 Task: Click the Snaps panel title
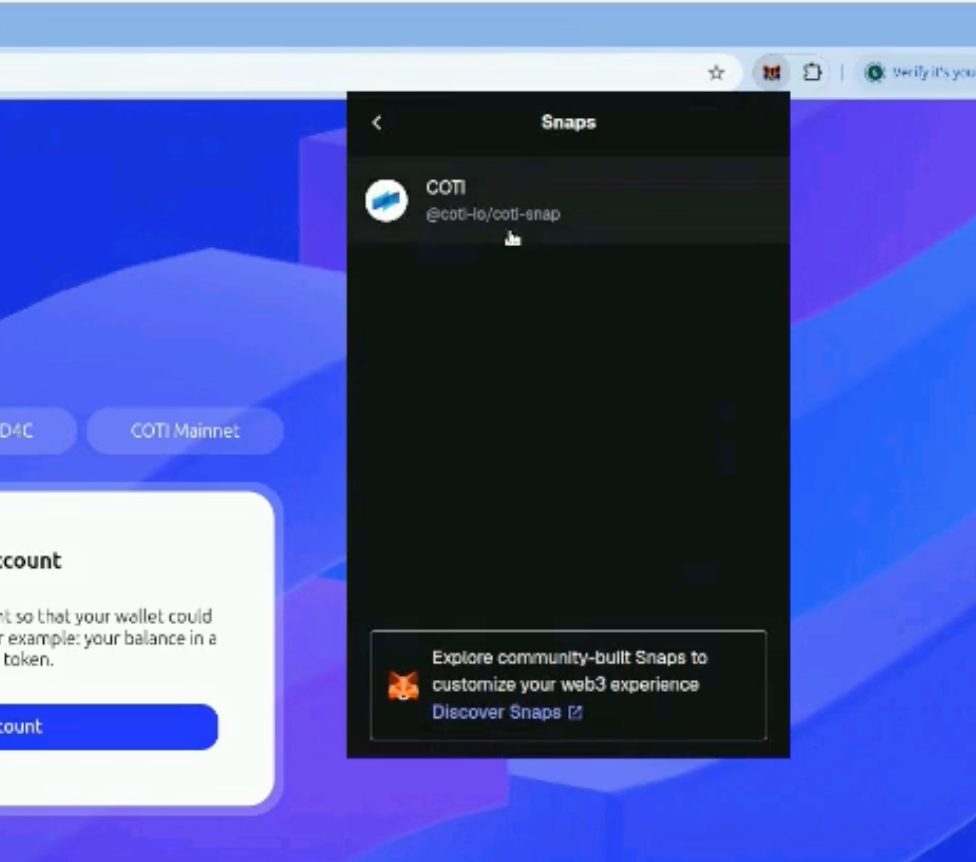(x=568, y=122)
